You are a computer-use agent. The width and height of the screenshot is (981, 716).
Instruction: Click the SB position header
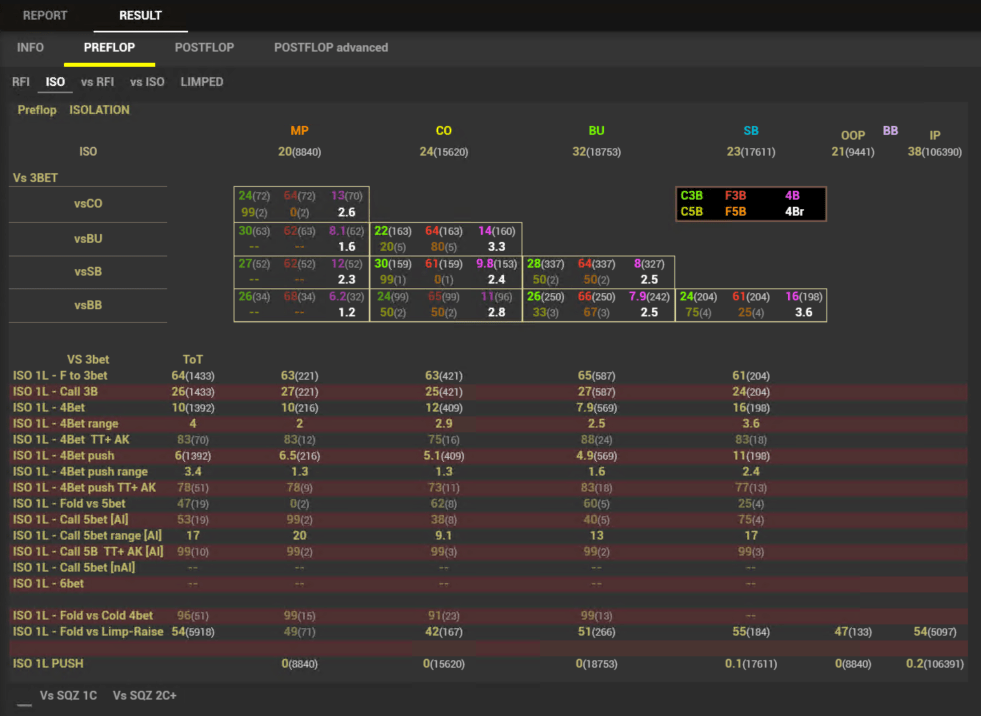(x=751, y=131)
